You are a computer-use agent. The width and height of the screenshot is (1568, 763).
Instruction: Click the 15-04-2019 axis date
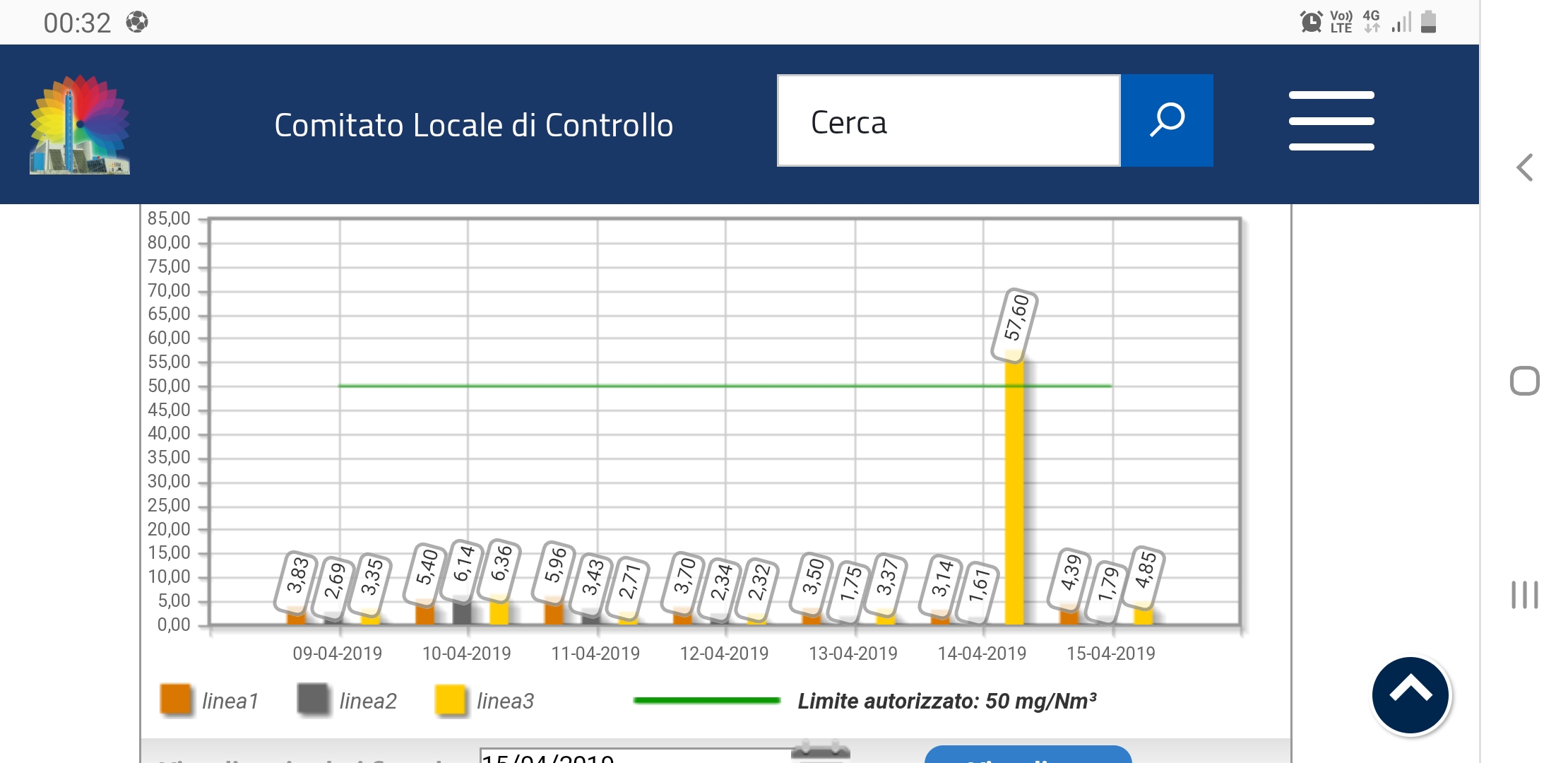coord(1111,653)
